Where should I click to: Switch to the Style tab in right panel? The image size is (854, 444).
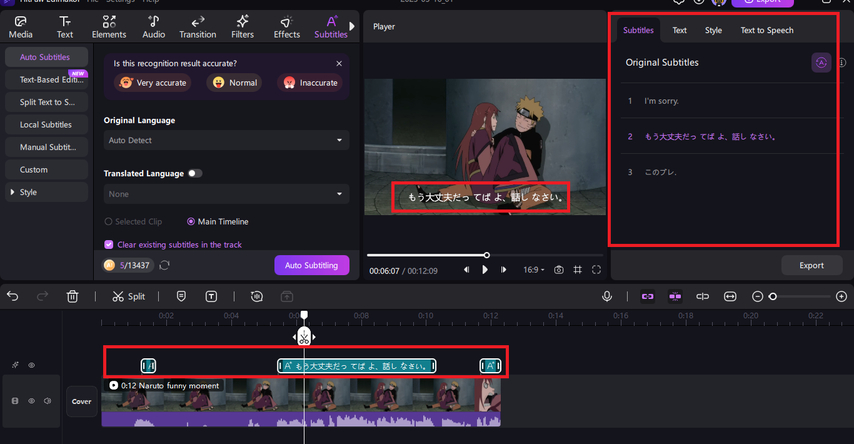click(713, 31)
